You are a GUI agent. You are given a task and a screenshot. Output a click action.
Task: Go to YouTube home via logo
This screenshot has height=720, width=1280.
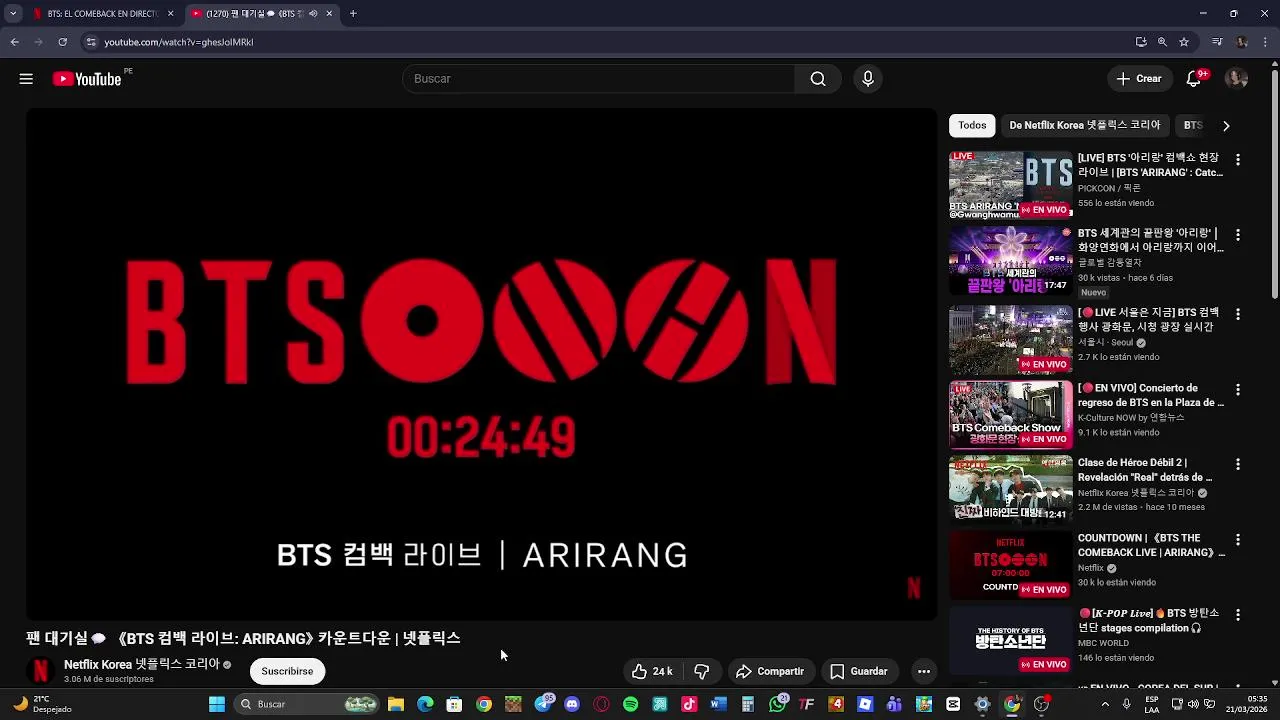(87, 79)
